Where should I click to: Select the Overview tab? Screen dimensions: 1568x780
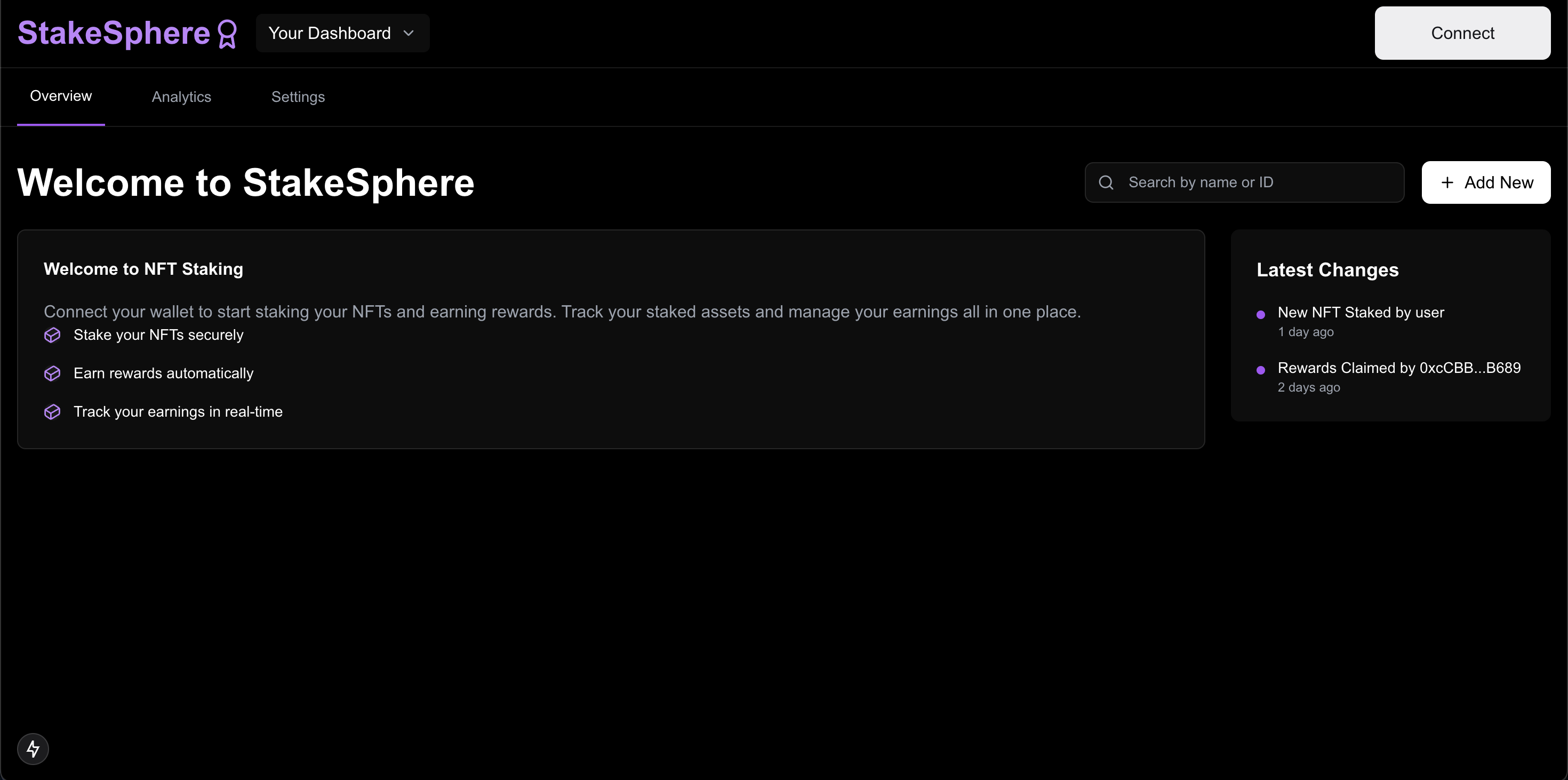[61, 96]
